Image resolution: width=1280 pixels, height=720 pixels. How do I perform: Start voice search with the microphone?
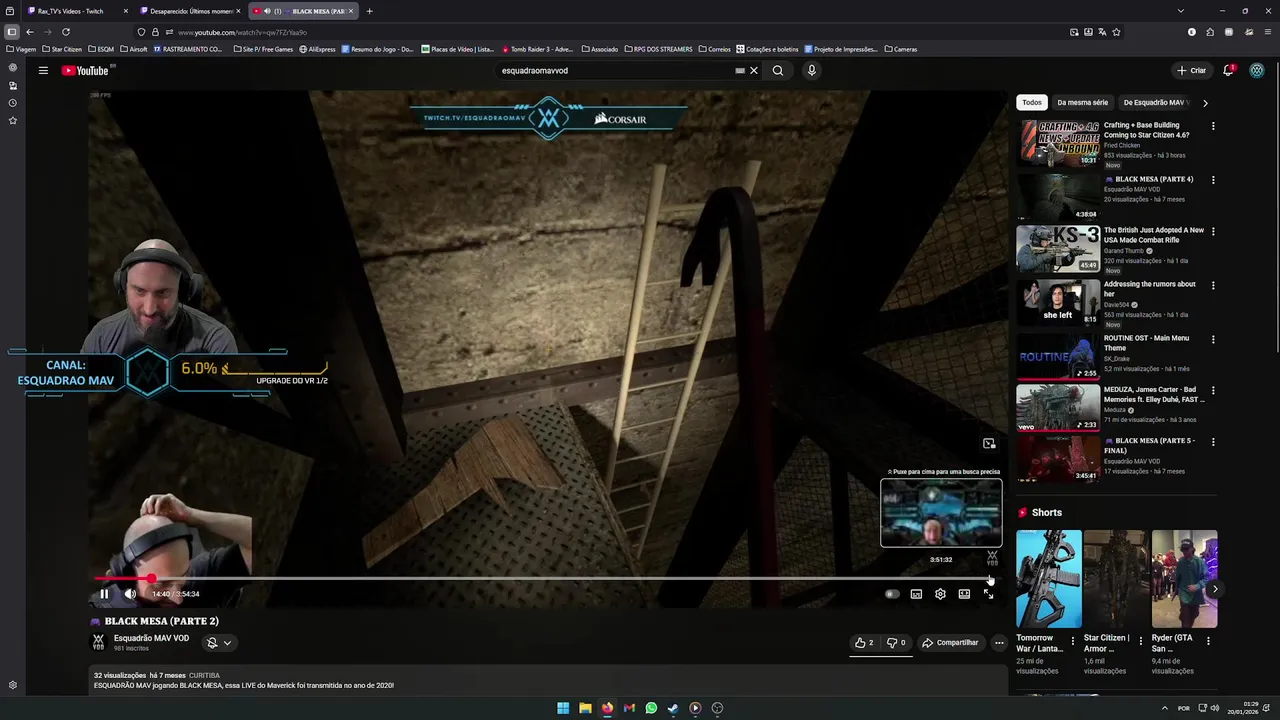[811, 71]
